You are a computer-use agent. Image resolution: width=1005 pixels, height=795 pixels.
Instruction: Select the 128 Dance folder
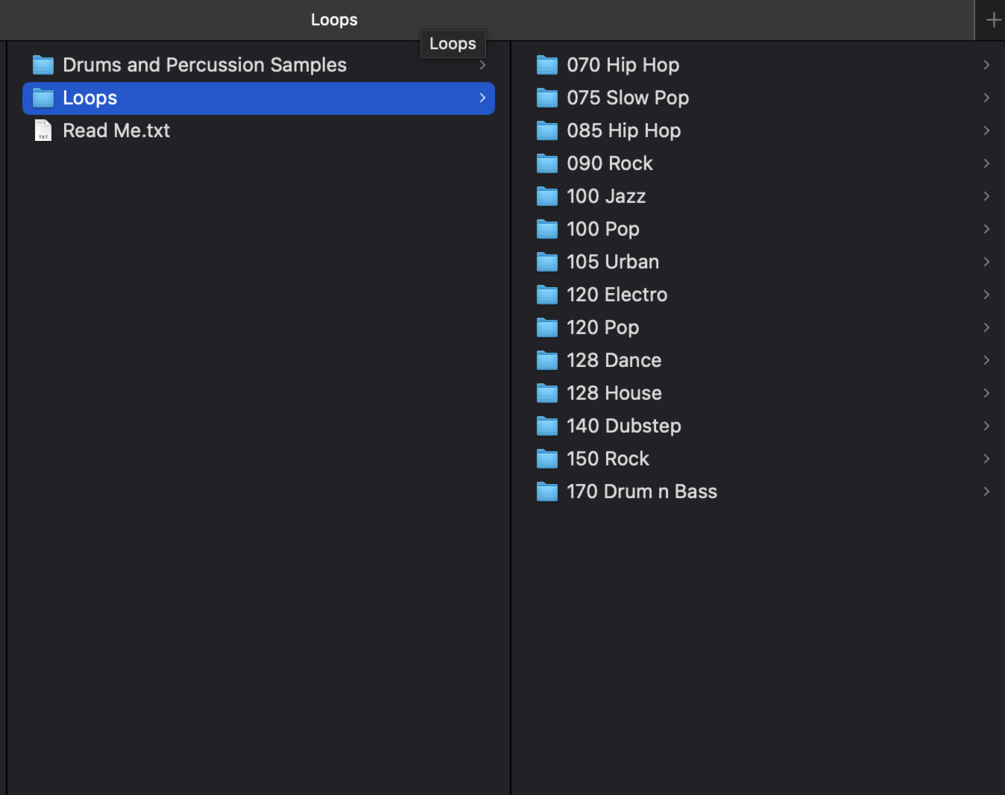pyautogui.click(x=613, y=360)
